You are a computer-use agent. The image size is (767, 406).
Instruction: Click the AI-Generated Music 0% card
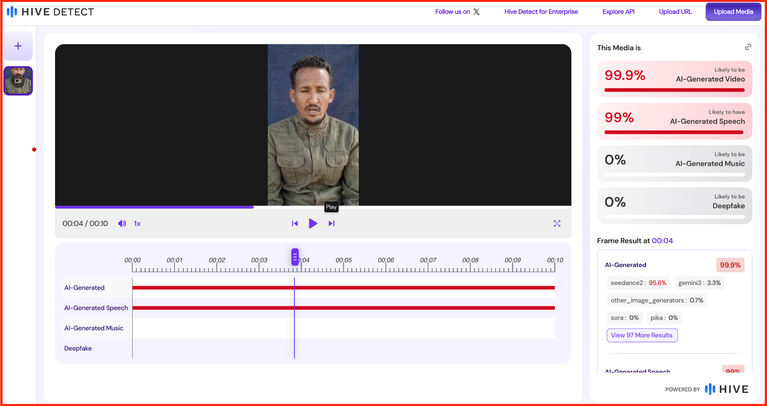coord(675,163)
